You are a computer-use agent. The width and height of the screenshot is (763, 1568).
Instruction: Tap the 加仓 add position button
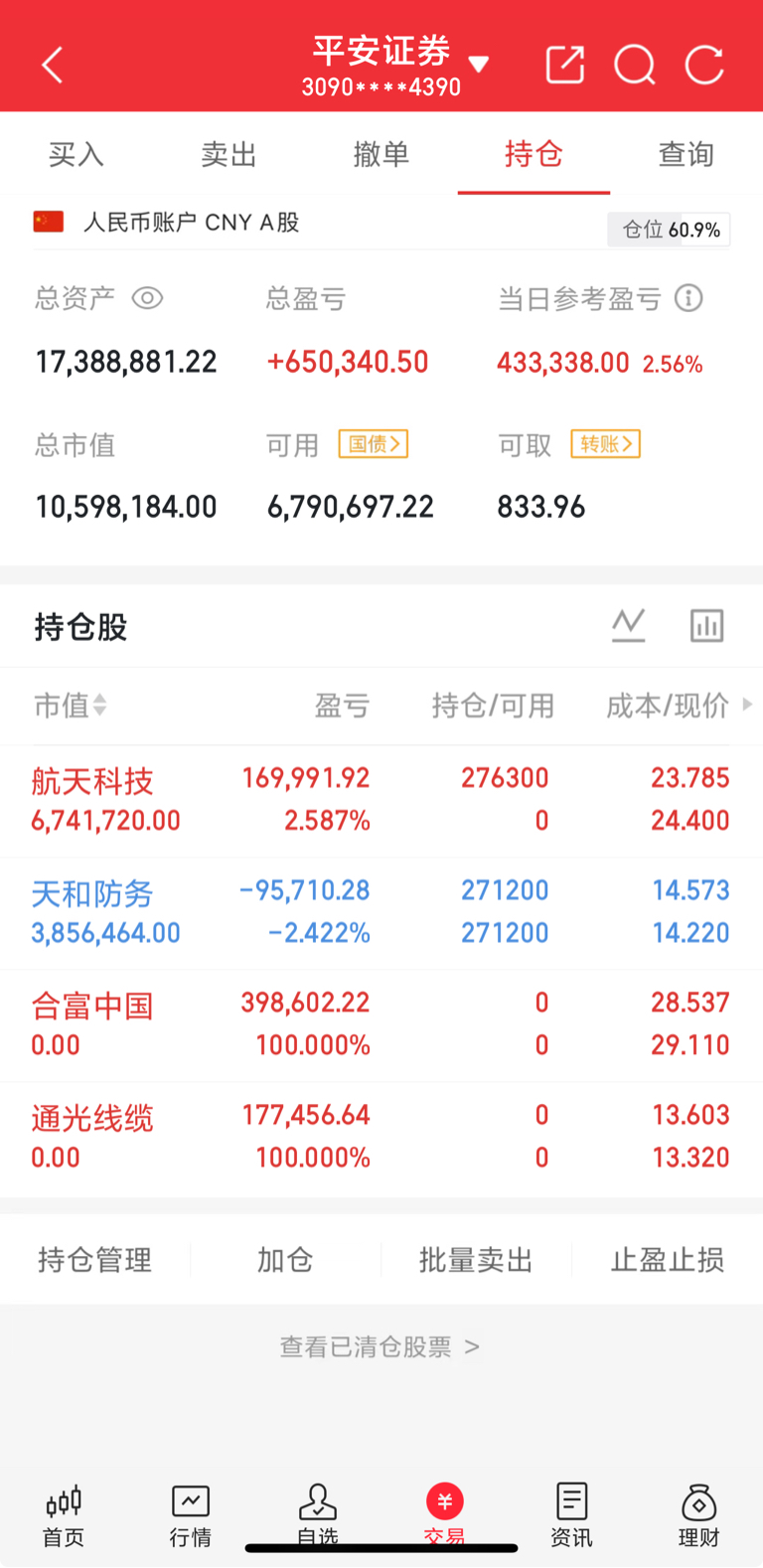point(285,1260)
